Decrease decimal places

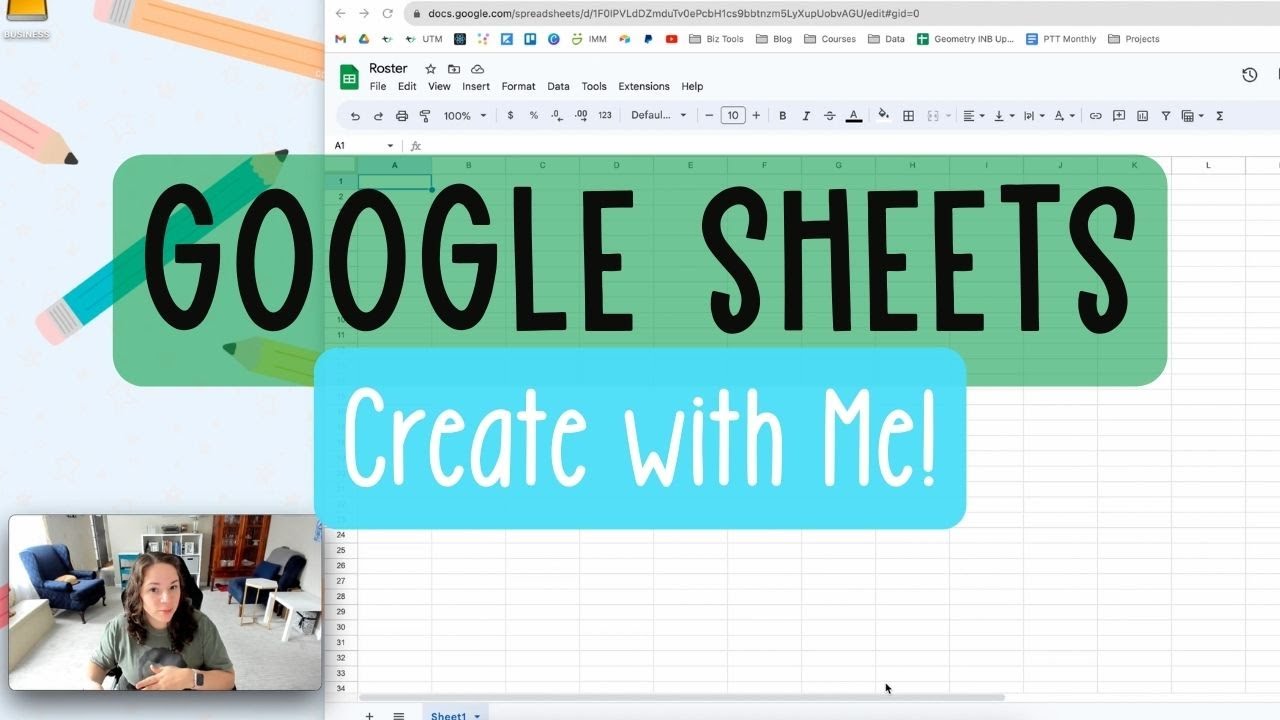tap(557, 116)
